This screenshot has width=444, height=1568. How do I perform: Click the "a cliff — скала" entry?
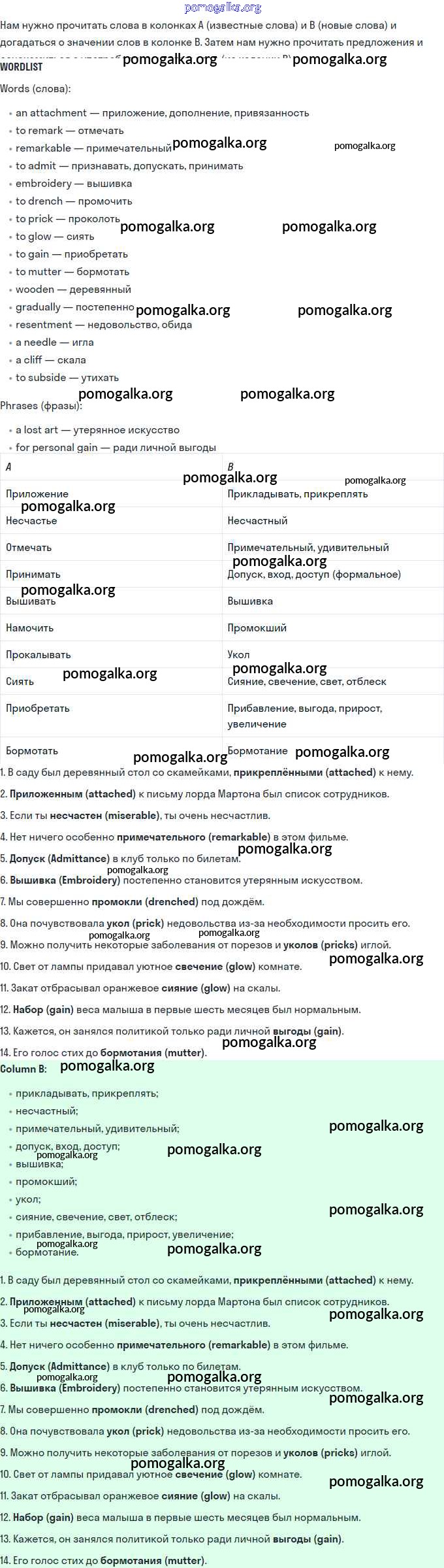[x=50, y=360]
